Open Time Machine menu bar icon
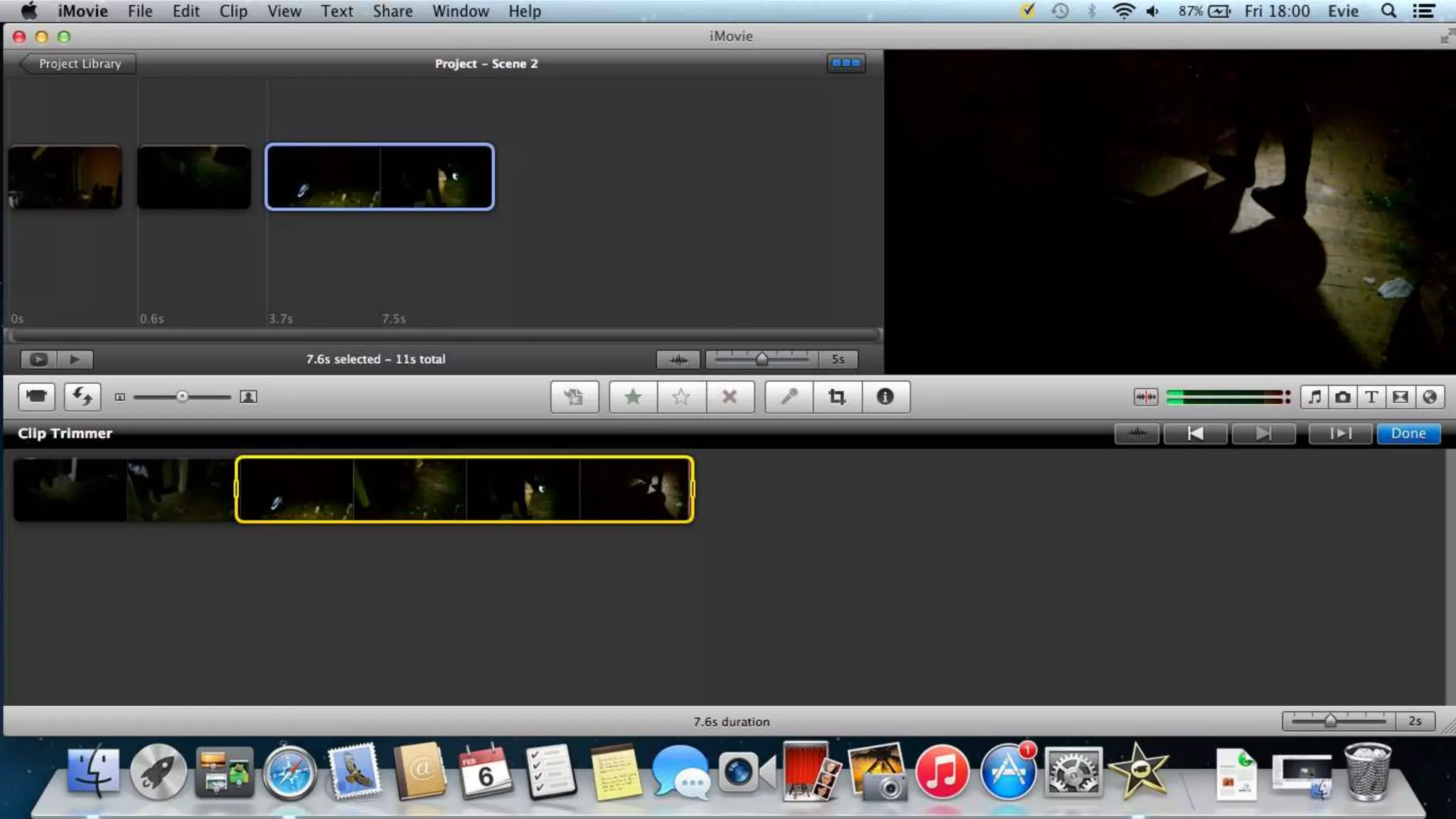This screenshot has width=1456, height=819. click(1060, 11)
